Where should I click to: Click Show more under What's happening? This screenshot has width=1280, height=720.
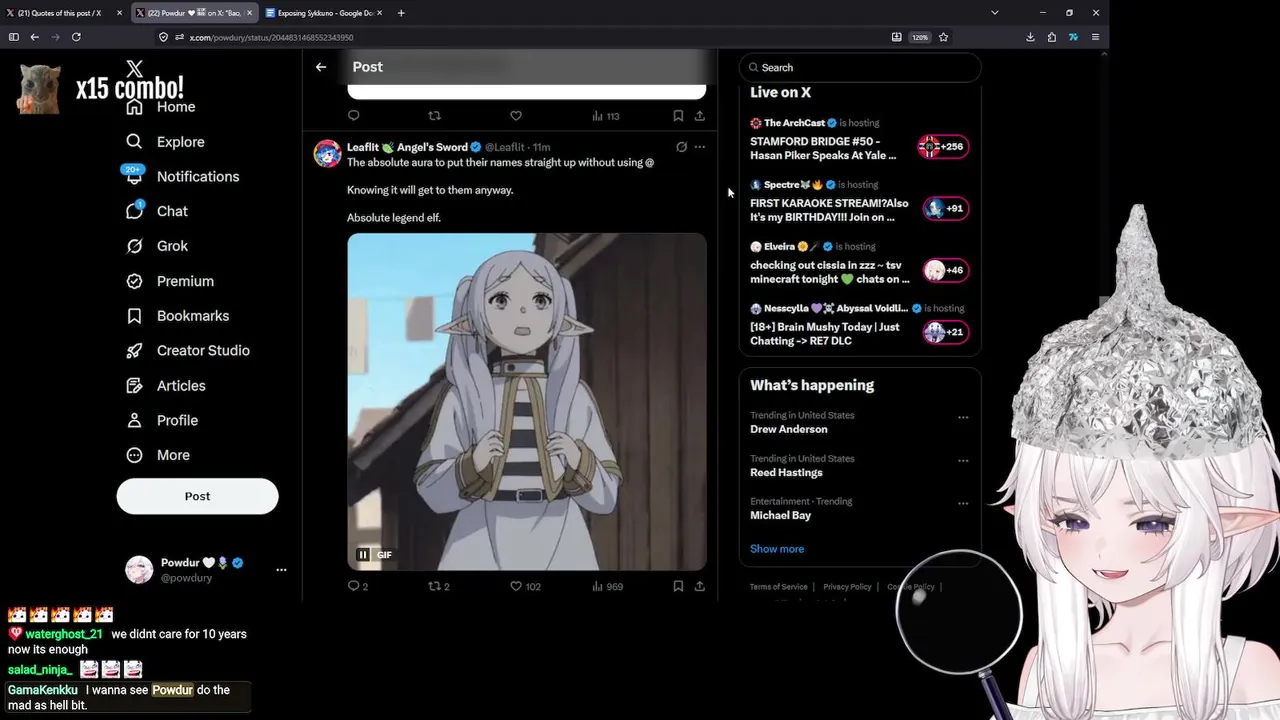click(777, 549)
